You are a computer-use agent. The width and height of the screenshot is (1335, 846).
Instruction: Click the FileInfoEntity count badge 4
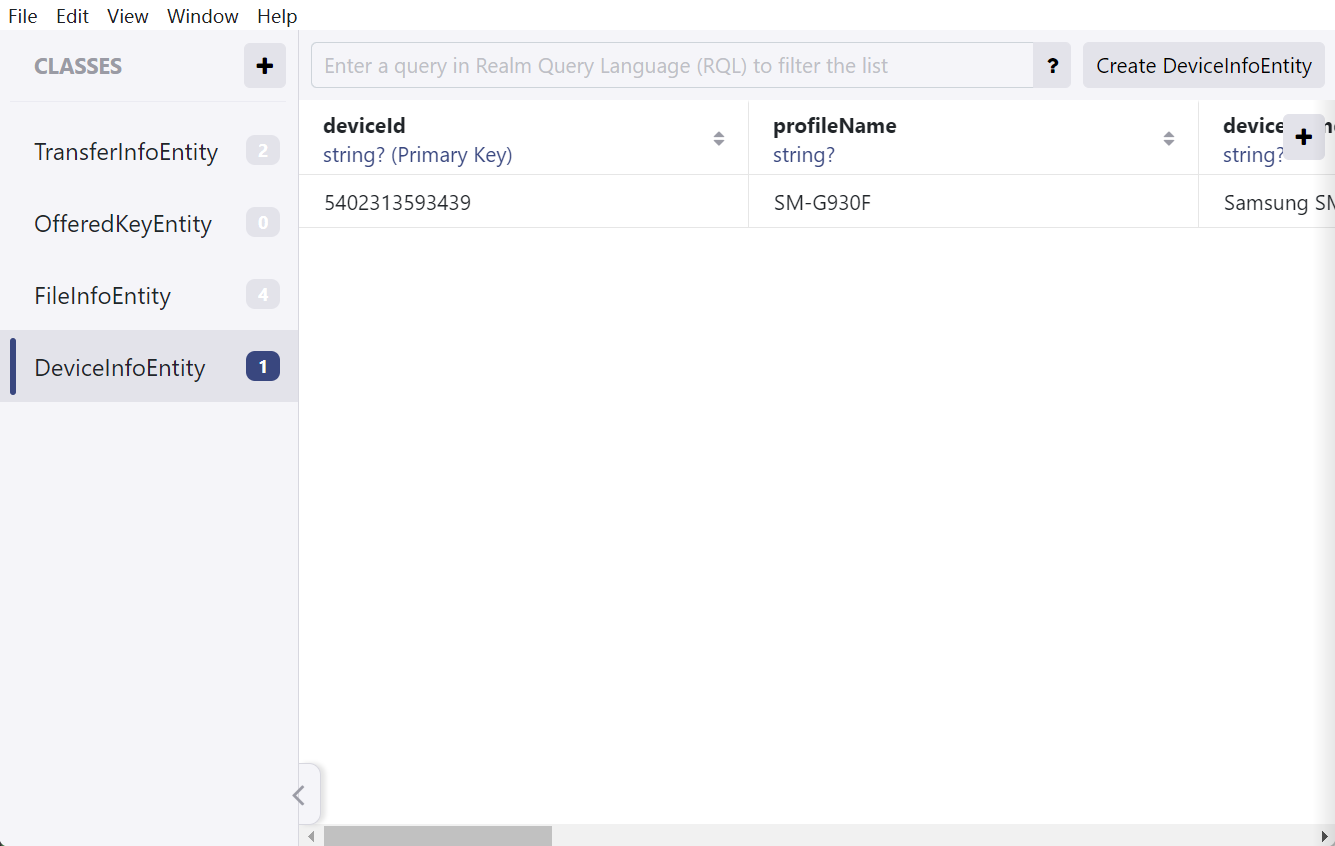coord(263,295)
